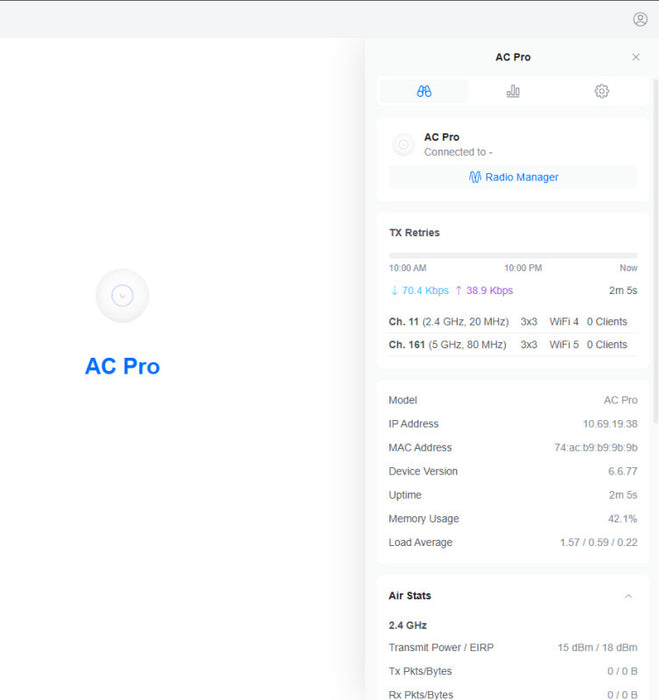The height and width of the screenshot is (700, 659).
Task: Click the WiFi 5 label on Ch. 161 row
Action: click(x=564, y=345)
